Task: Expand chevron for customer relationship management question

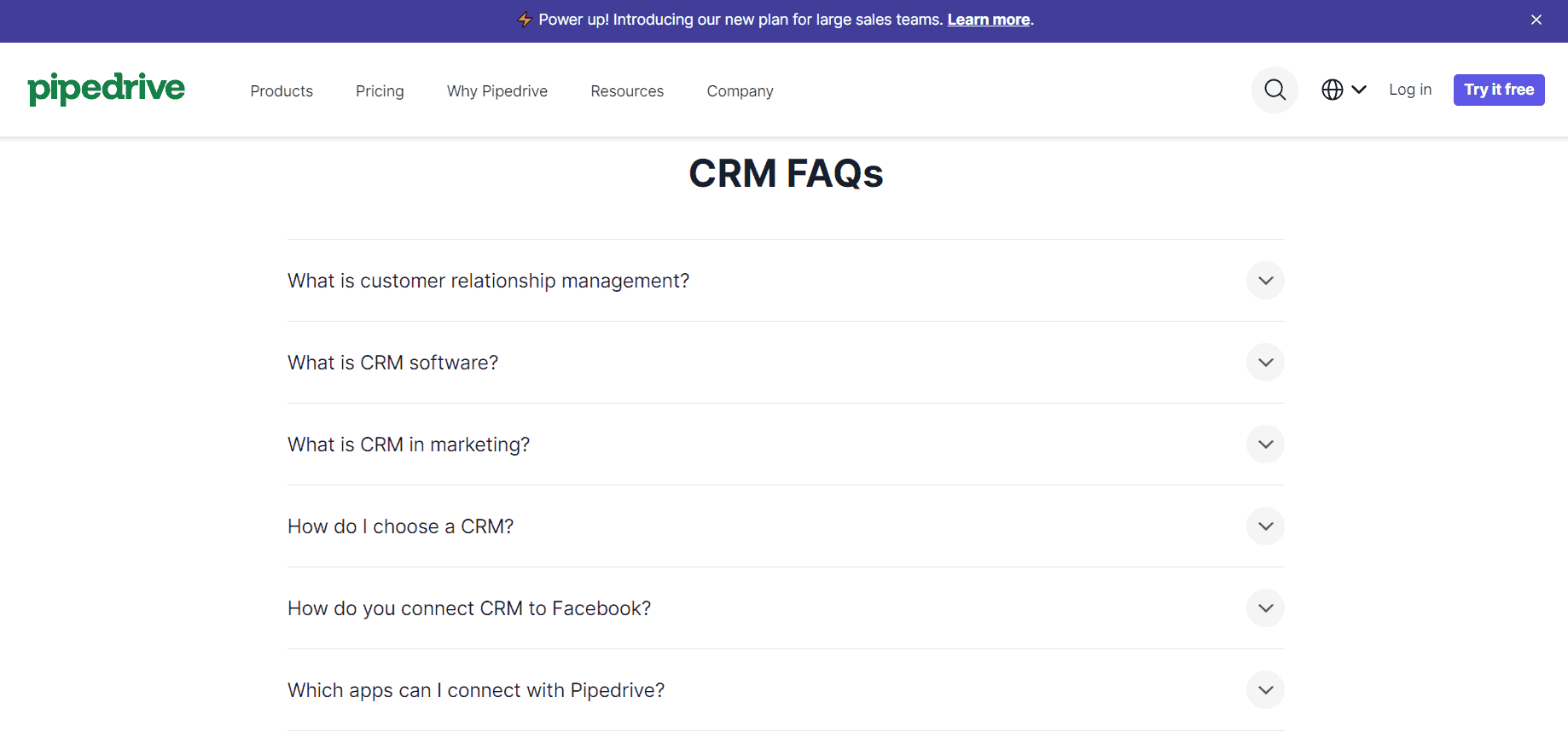Action: pyautogui.click(x=1265, y=281)
